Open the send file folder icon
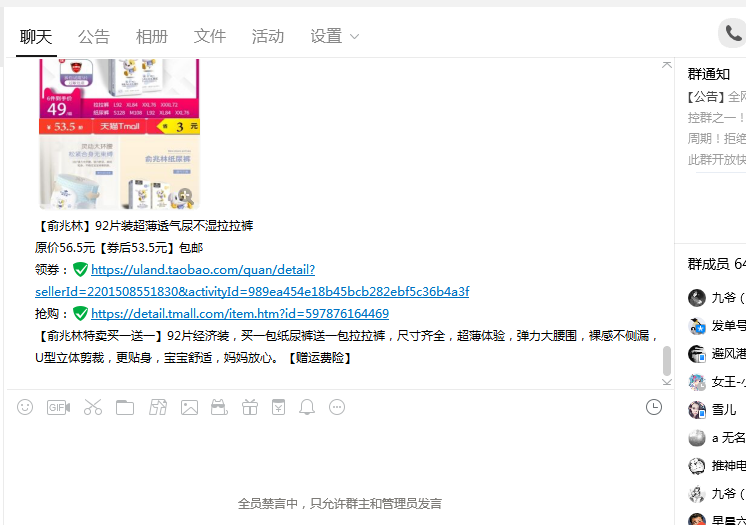The width and height of the screenshot is (746, 525). point(125,407)
